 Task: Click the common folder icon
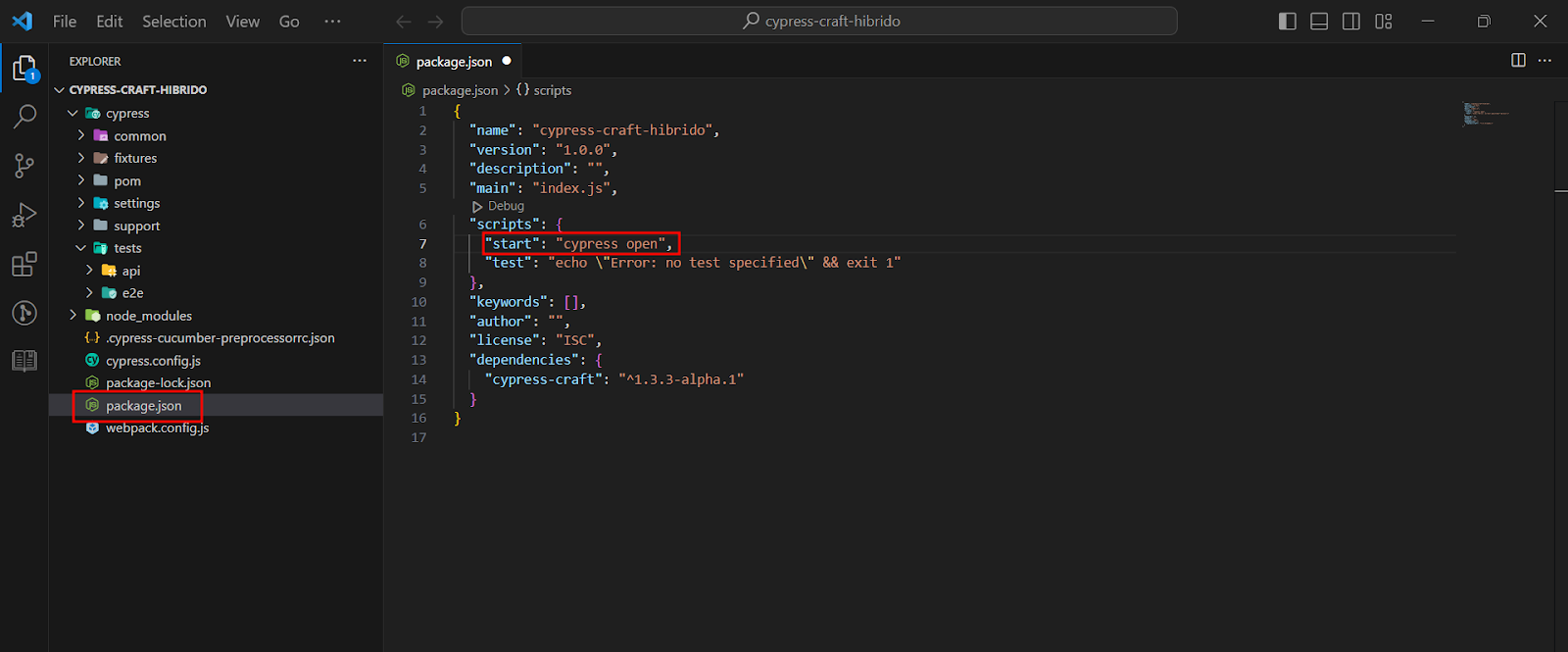(101, 135)
